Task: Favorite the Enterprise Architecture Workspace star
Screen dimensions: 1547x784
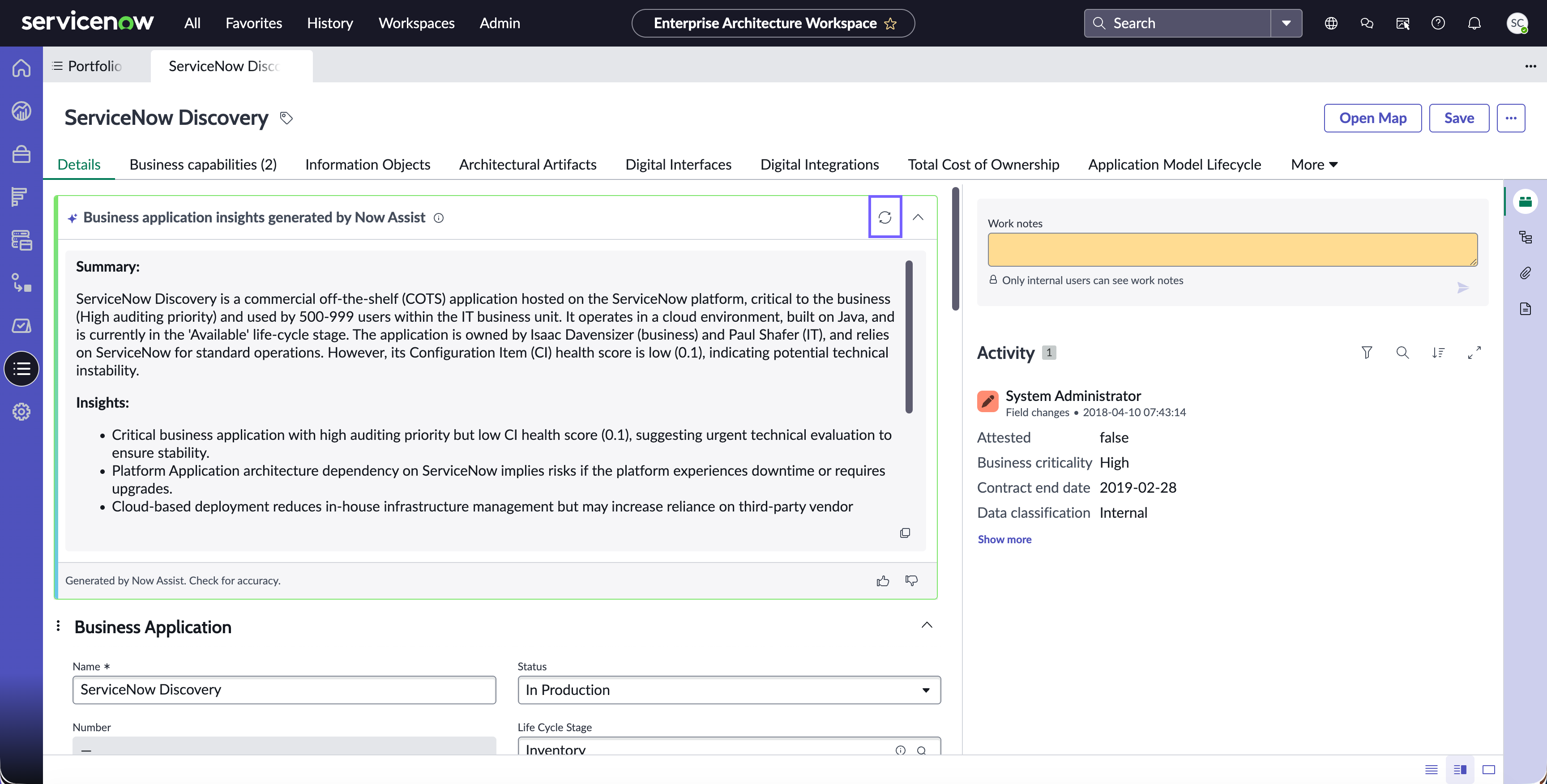Action: [891, 23]
